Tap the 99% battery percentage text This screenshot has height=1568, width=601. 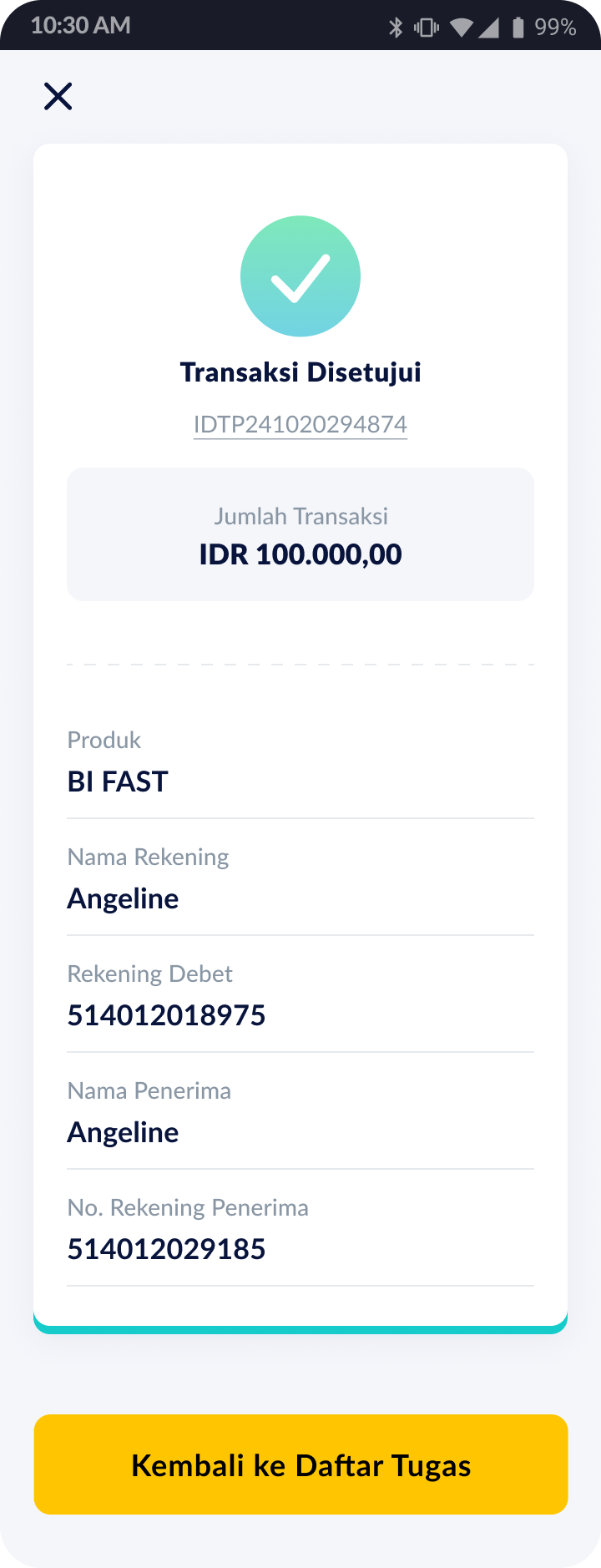(555, 28)
